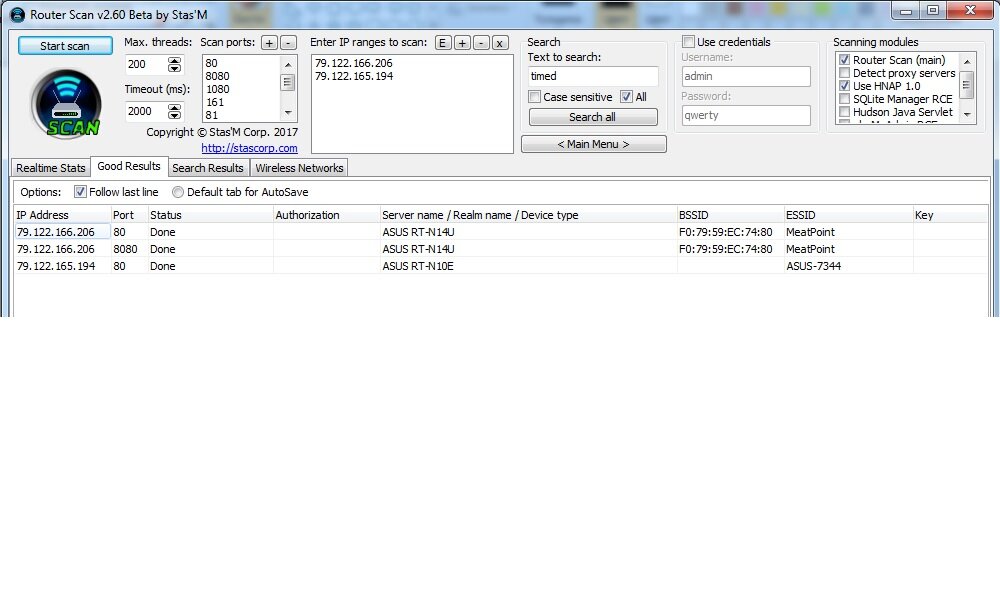Remove a port with Scan ports minus button

(x=287, y=43)
